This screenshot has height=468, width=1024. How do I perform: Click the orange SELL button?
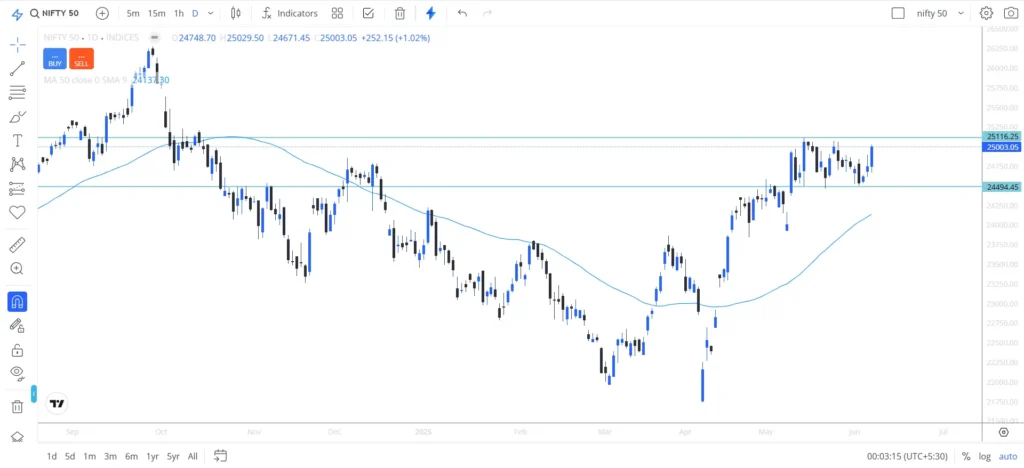click(x=82, y=59)
